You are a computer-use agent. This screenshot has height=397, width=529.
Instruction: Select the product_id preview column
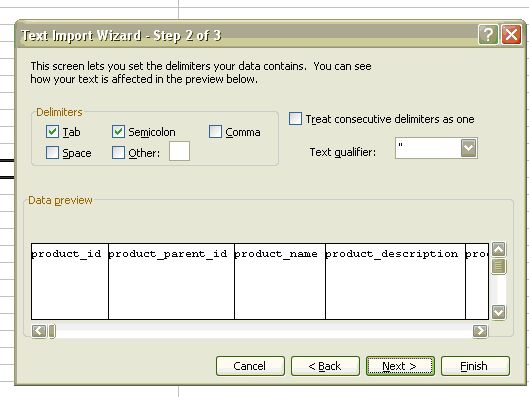[70, 281]
